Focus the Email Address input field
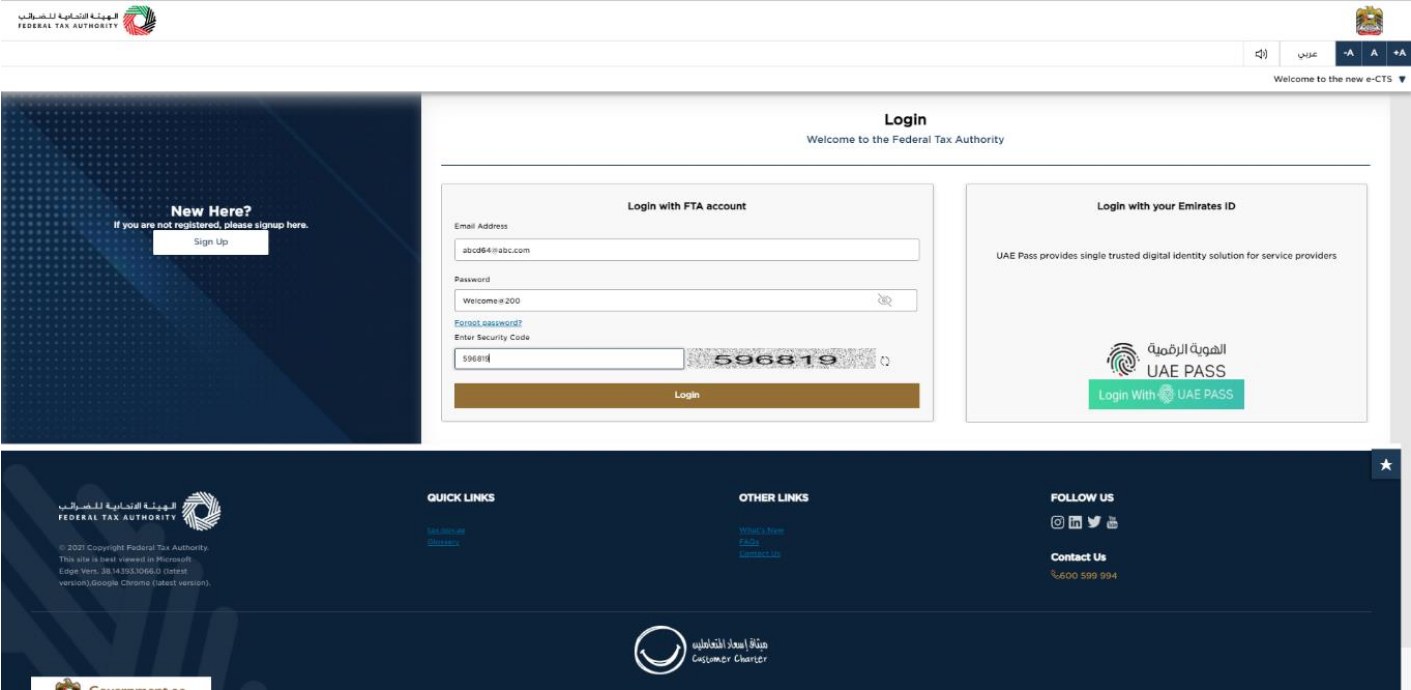Image resolution: width=1411 pixels, height=690 pixels. coord(686,250)
